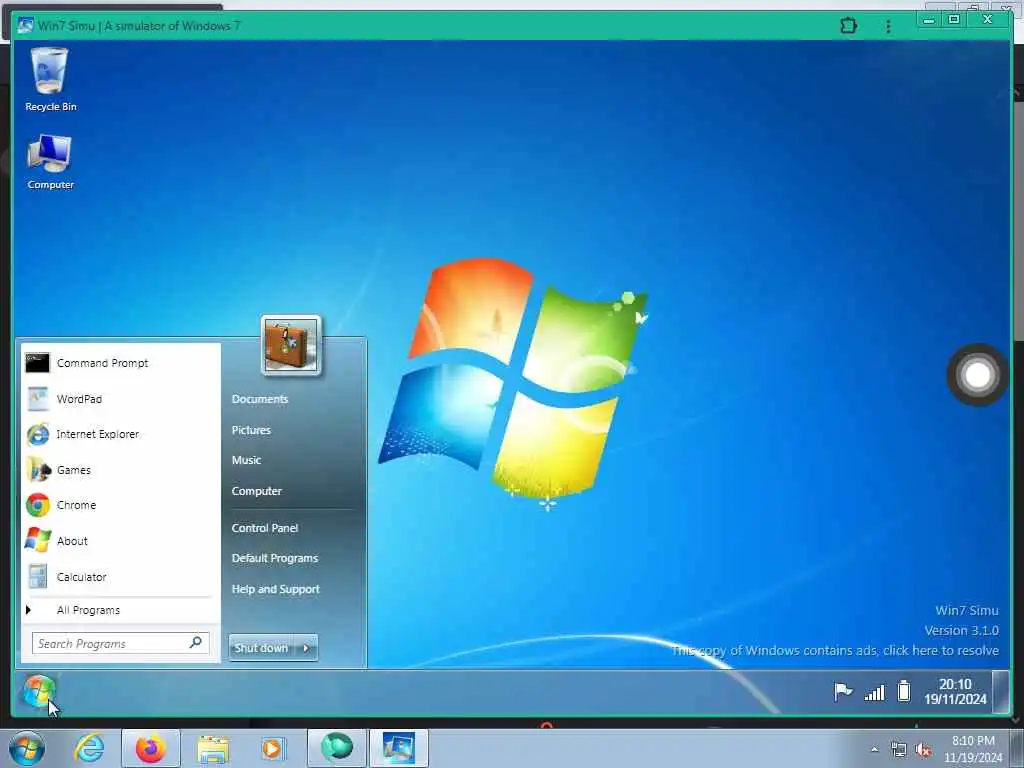Image resolution: width=1024 pixels, height=768 pixels.
Task: Open the Recycle Bin desktop icon
Action: (x=50, y=79)
